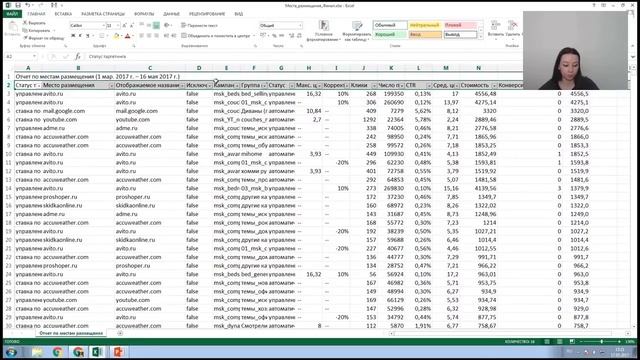The image size is (640, 360).
Task: Undo the last action in the quick access toolbar
Action: click(28, 5)
